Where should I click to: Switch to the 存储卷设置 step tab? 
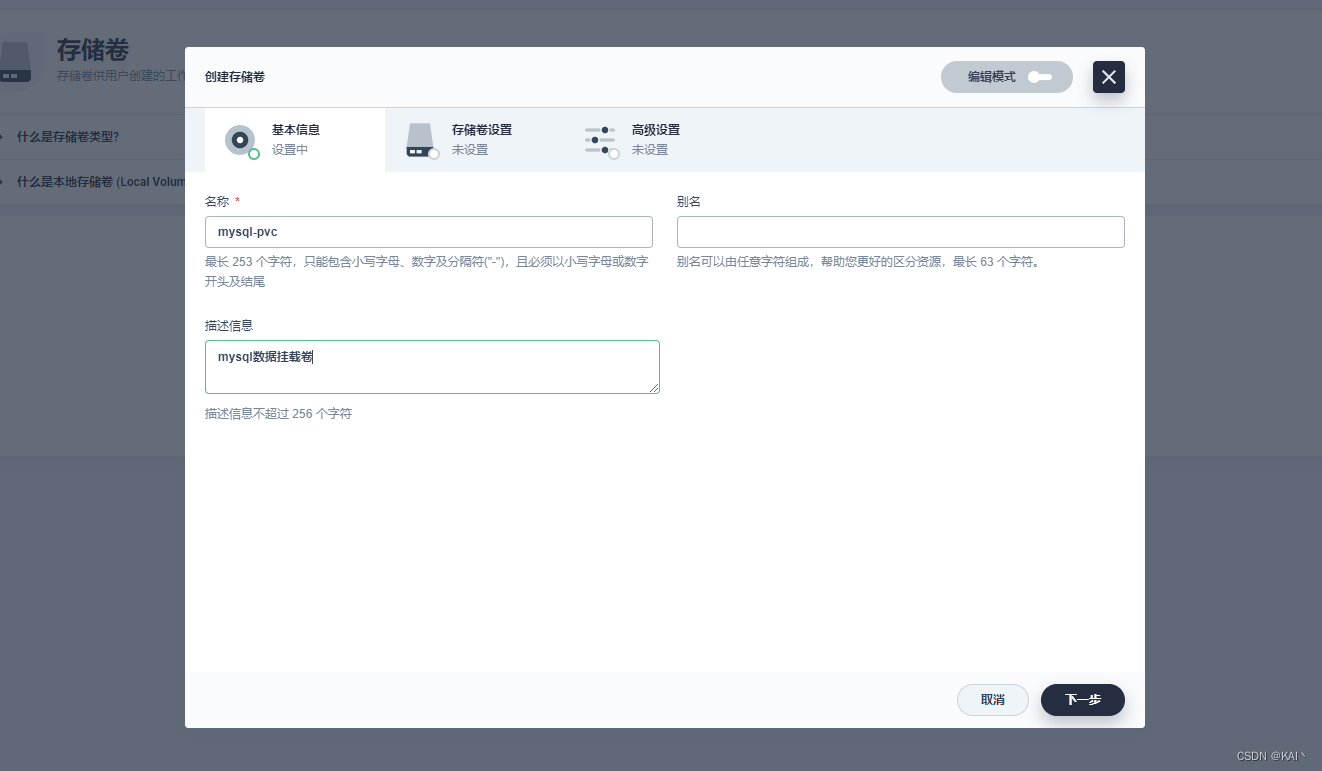point(475,140)
